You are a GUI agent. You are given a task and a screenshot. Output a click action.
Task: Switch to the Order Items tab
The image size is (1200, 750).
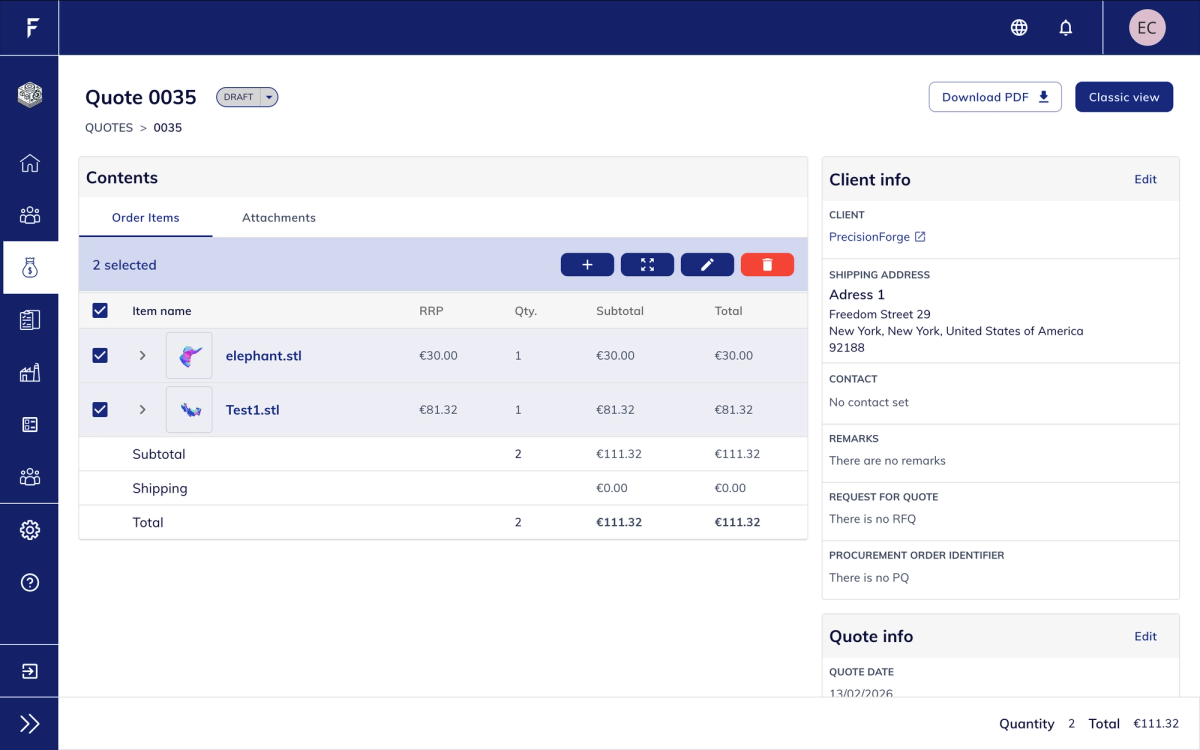pos(146,218)
